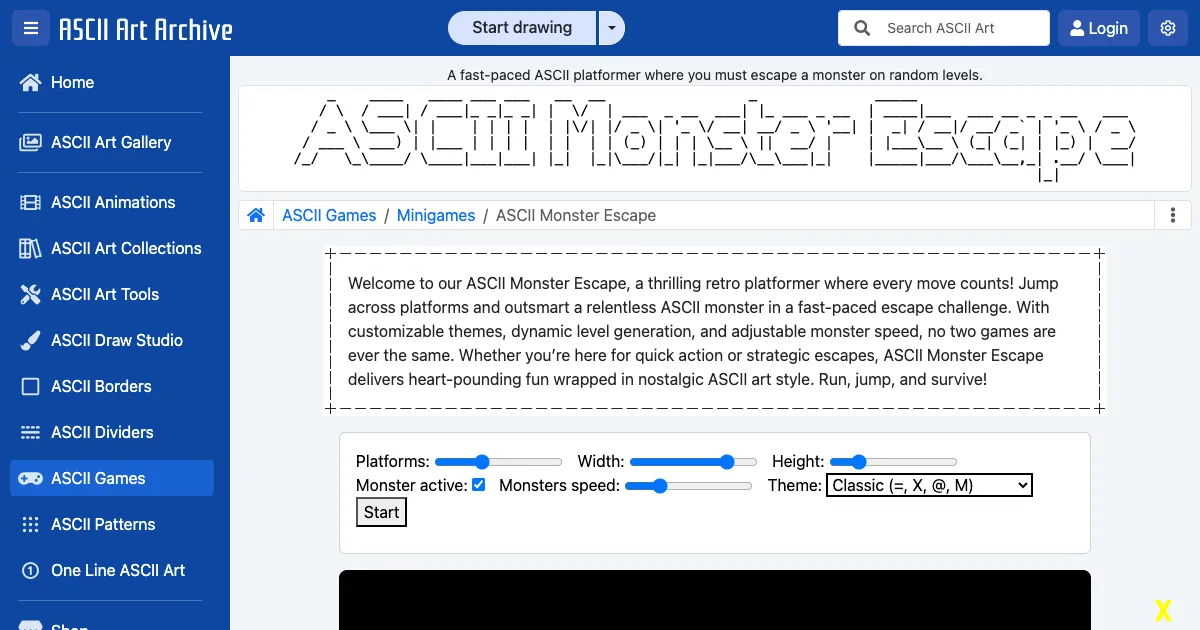Screen dimensions: 1200x630
Task: Toggle the Monster active checkbox
Action: click(479, 485)
